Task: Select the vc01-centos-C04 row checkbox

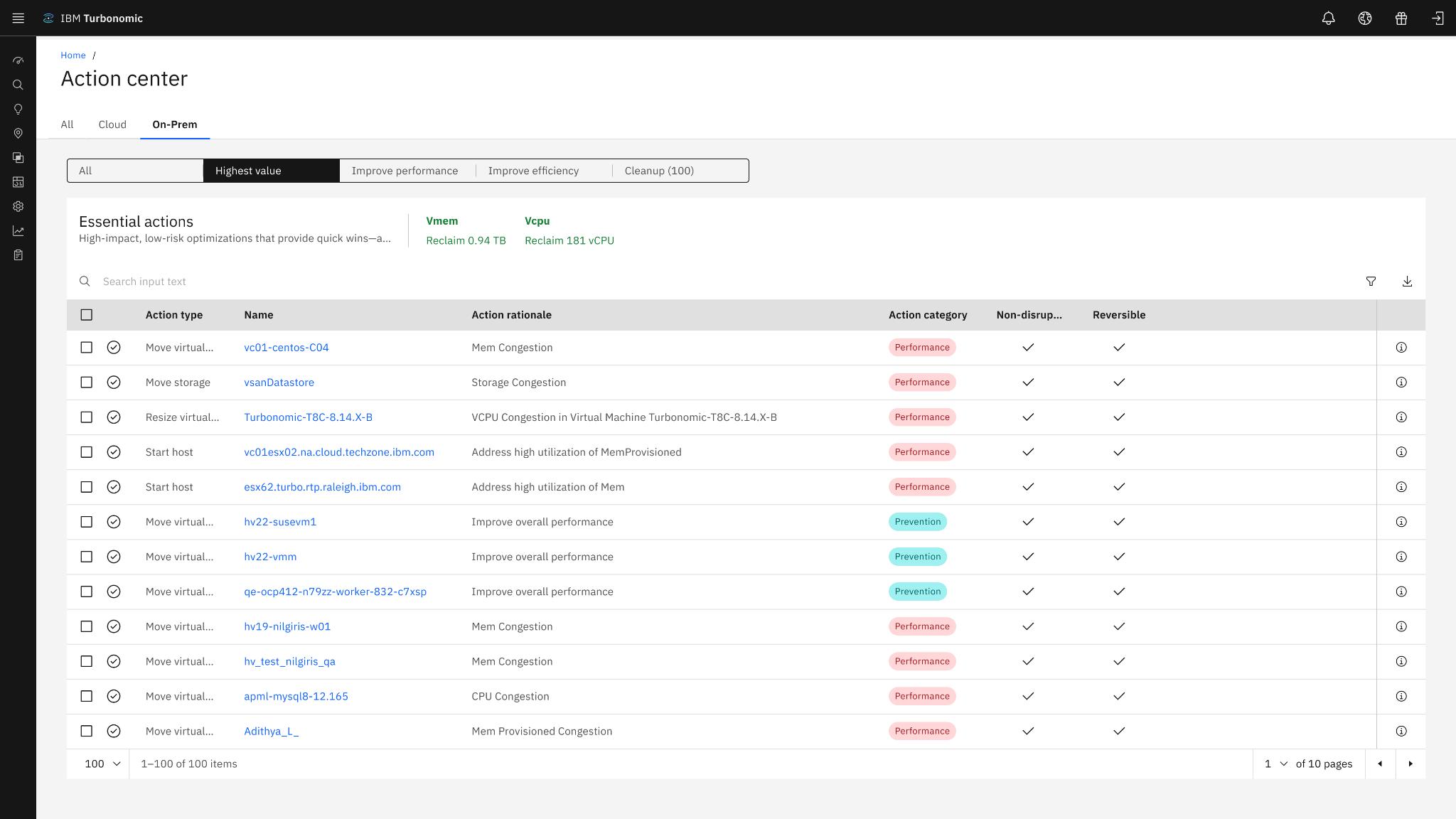Action: coord(87,348)
